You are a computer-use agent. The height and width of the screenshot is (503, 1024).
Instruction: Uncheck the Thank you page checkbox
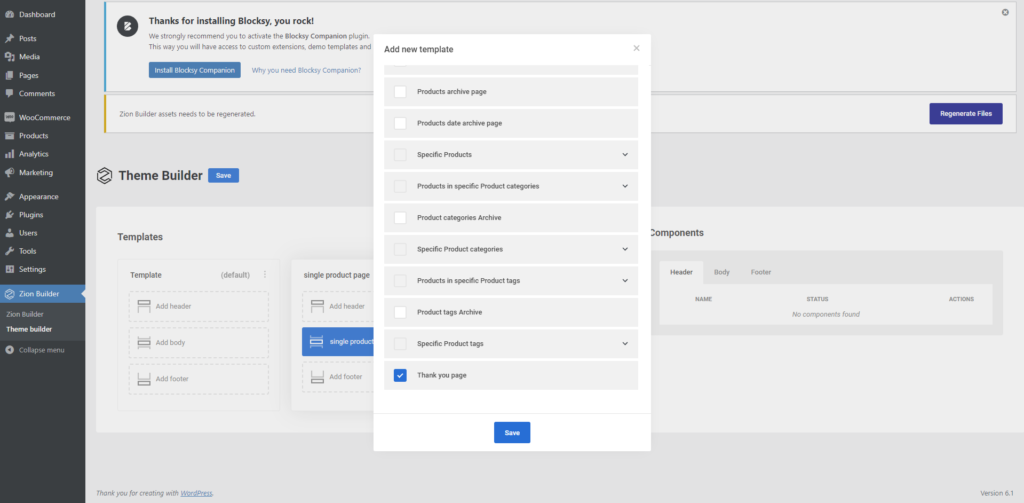coord(400,376)
